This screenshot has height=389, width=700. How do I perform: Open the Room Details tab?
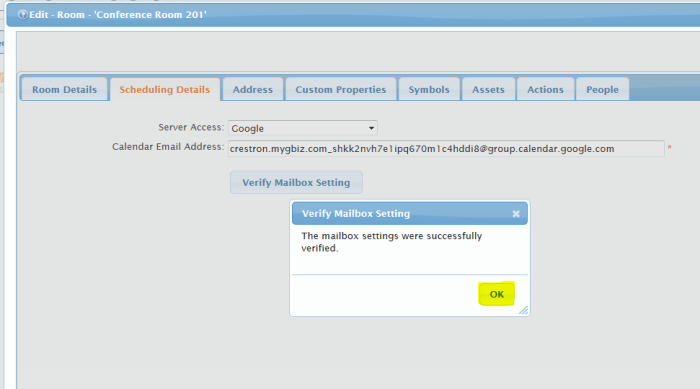[64, 89]
